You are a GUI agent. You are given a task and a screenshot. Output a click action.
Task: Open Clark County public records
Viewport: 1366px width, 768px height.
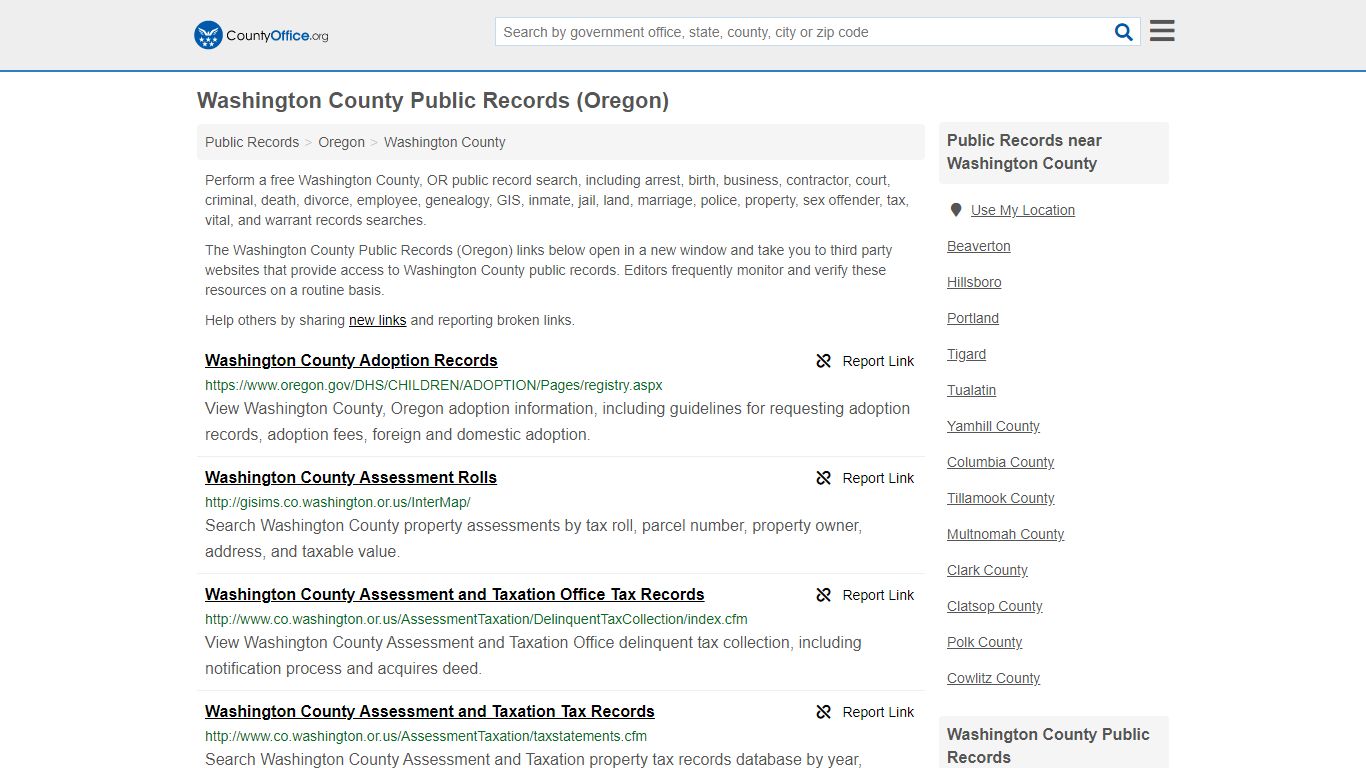click(x=988, y=570)
